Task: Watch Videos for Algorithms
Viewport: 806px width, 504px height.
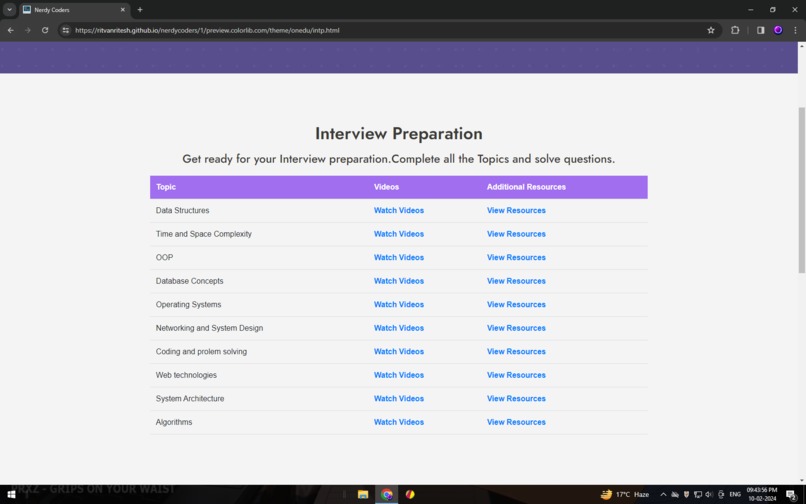Action: point(399,422)
